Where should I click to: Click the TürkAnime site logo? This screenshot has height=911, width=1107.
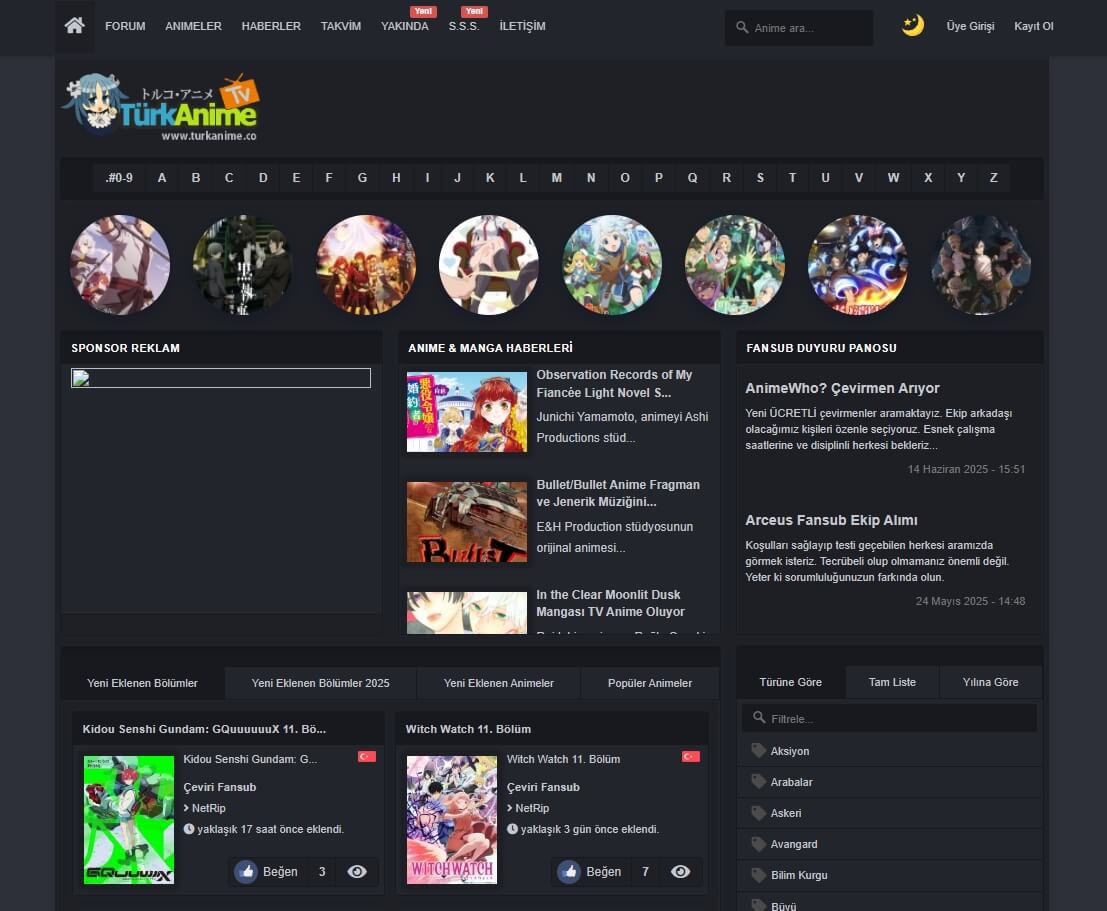click(x=162, y=107)
